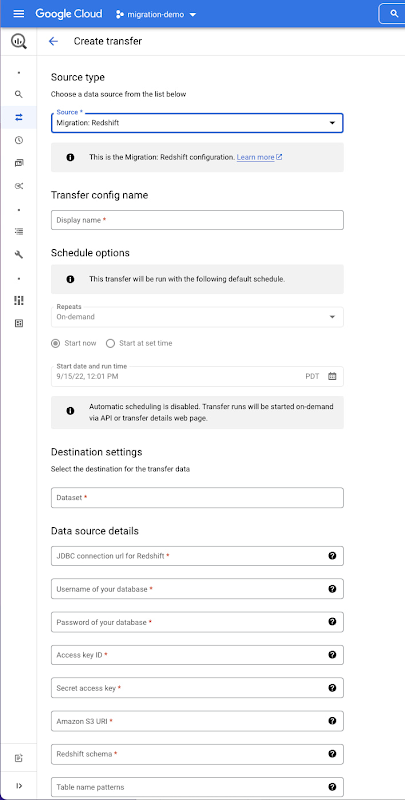405x800 pixels.
Task: Click the sidebar icon below the clock
Action: point(19,163)
